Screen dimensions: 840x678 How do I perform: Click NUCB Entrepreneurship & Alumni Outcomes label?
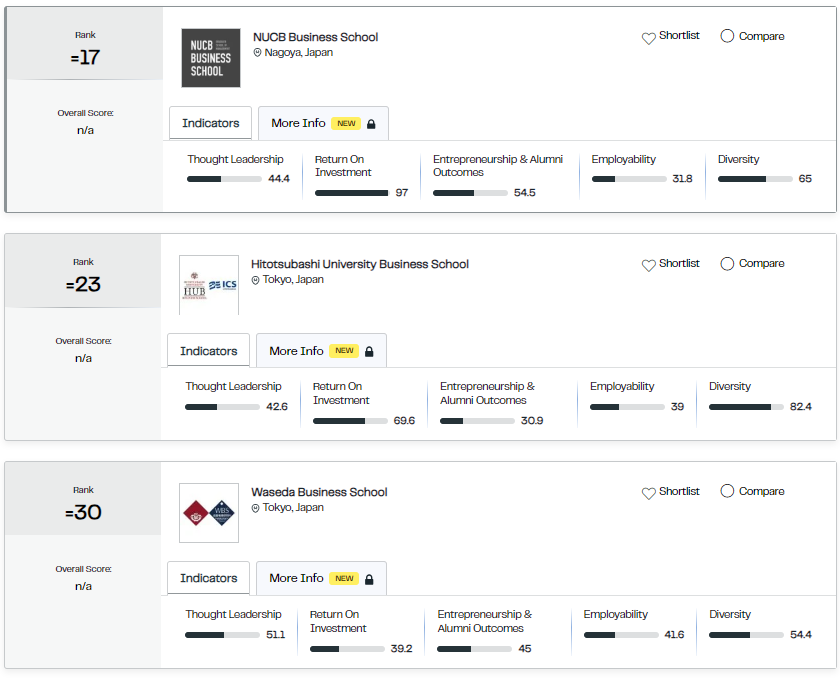pyautogui.click(x=498, y=166)
